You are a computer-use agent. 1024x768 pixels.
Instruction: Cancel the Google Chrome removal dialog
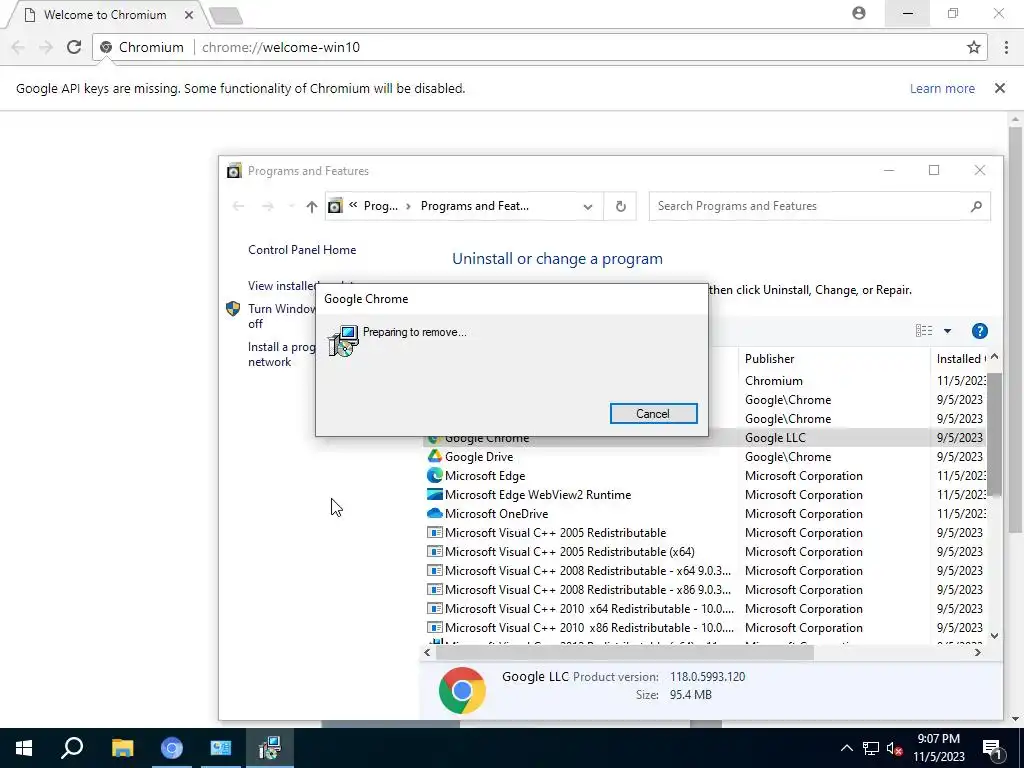653,413
